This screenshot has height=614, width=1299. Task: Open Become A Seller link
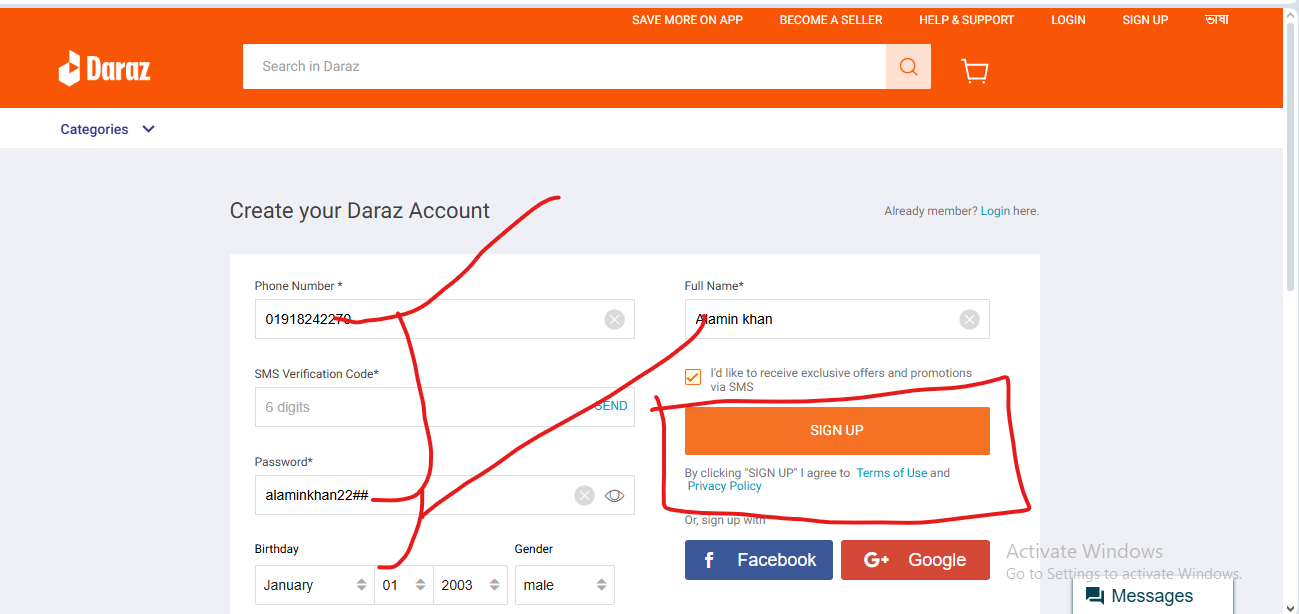tap(831, 20)
